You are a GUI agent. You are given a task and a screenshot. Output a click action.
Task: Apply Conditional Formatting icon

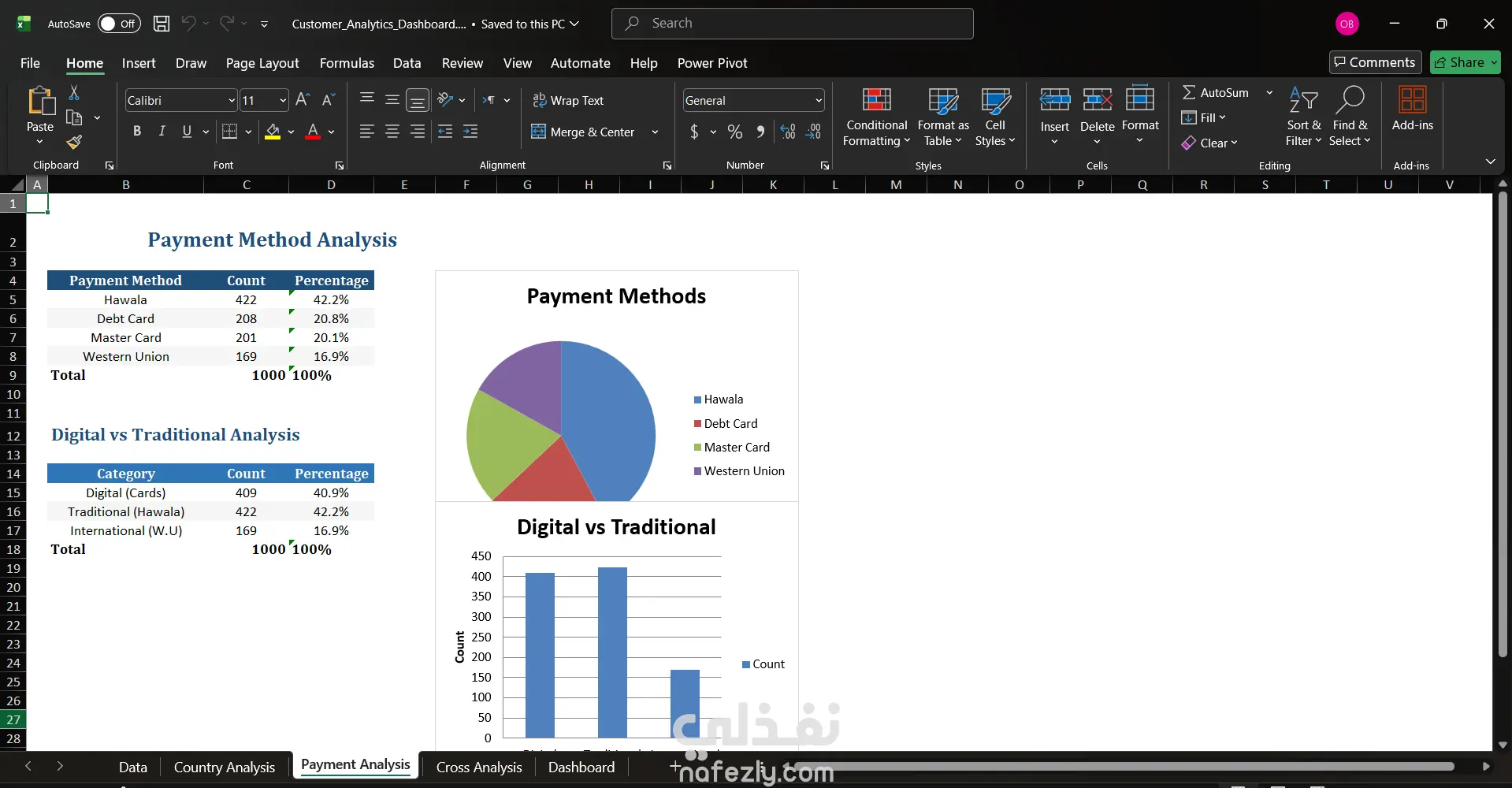876,117
